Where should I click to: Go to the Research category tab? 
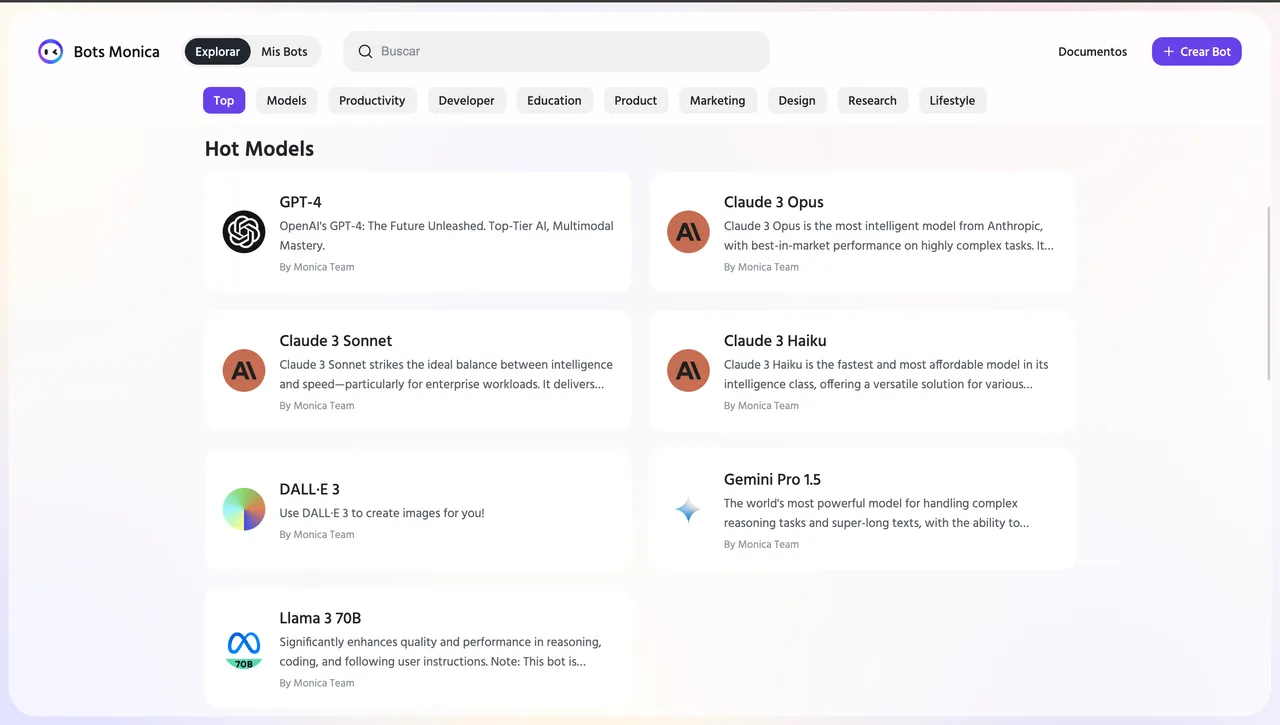click(873, 100)
